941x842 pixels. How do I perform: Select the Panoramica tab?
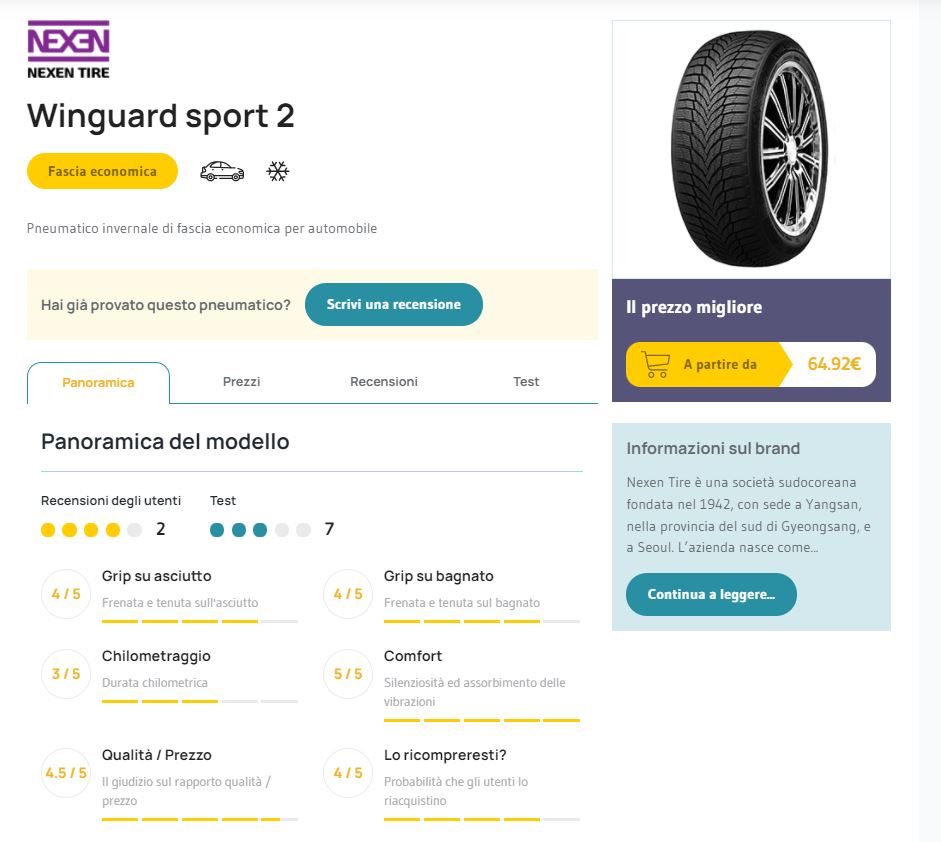pos(98,383)
